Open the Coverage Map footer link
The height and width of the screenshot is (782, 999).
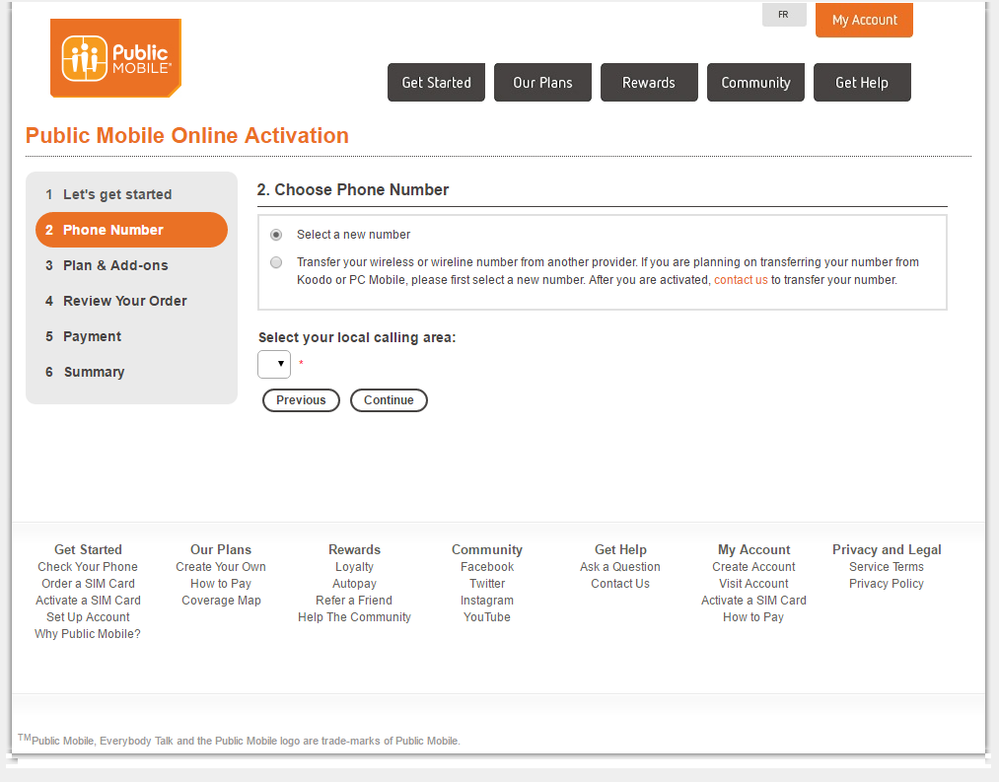(x=221, y=600)
